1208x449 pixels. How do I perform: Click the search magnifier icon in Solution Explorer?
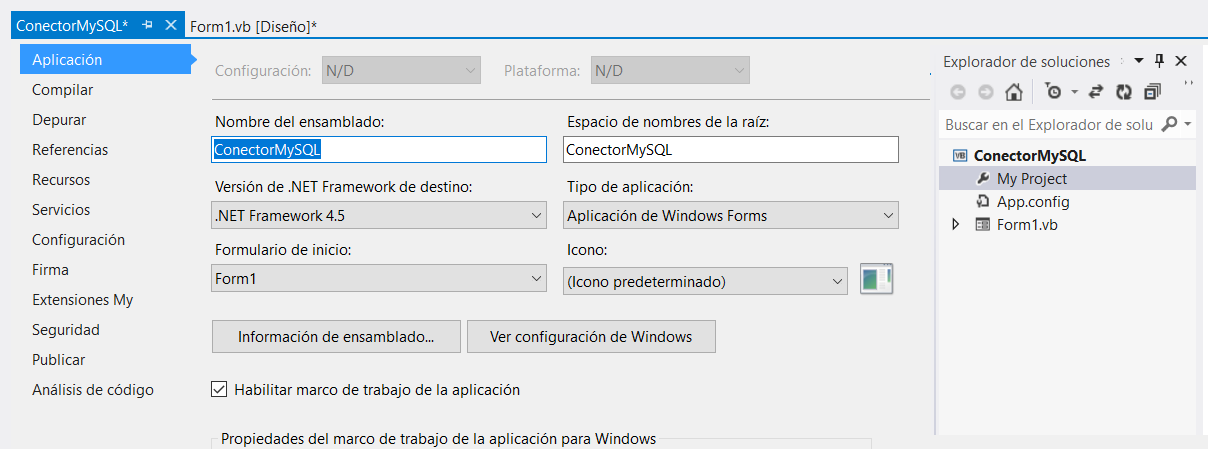point(1169,125)
